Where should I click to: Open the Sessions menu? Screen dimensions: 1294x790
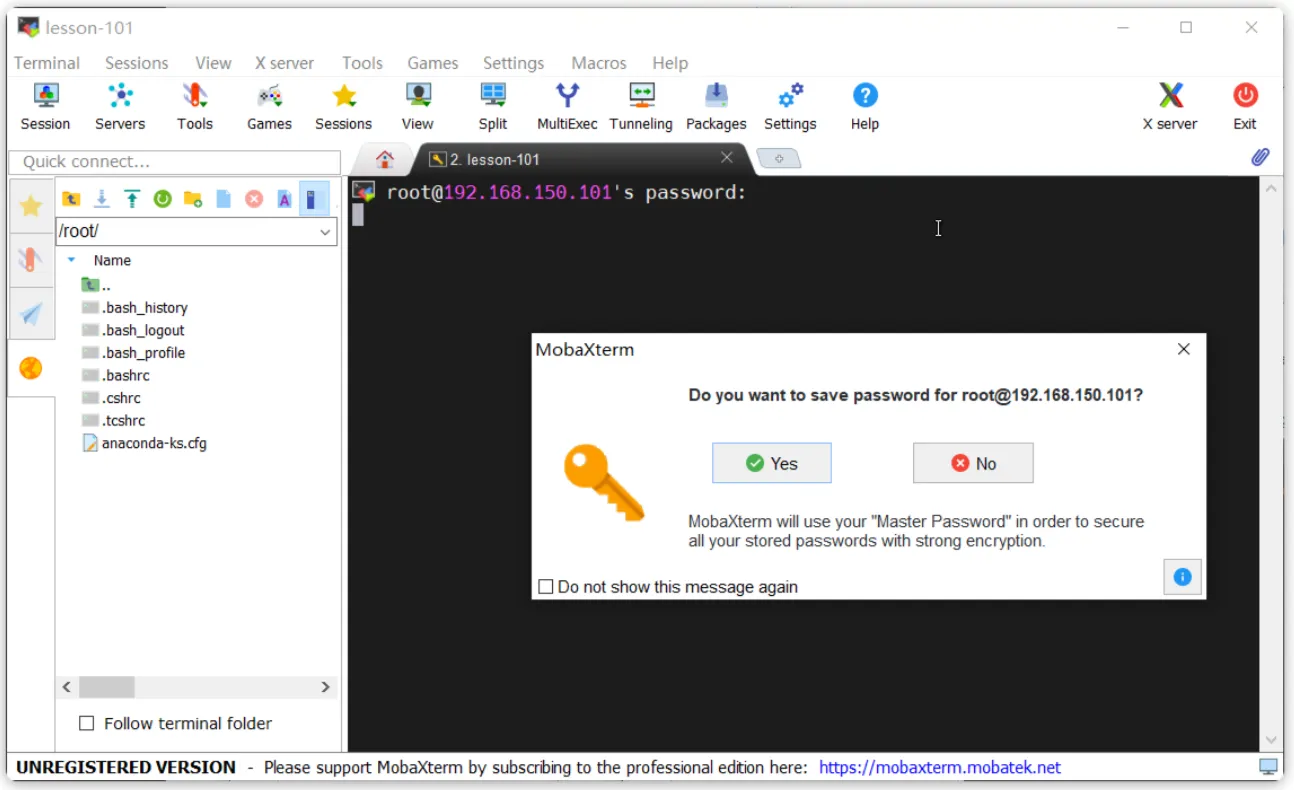[137, 63]
